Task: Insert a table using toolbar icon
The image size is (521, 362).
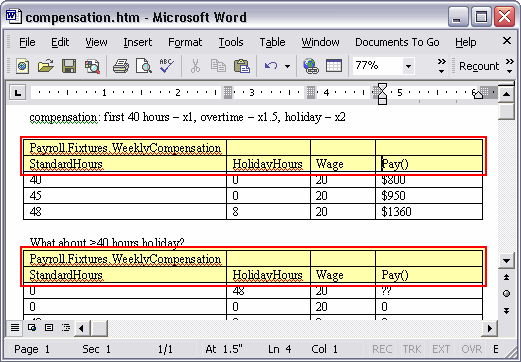Action: [x=334, y=66]
